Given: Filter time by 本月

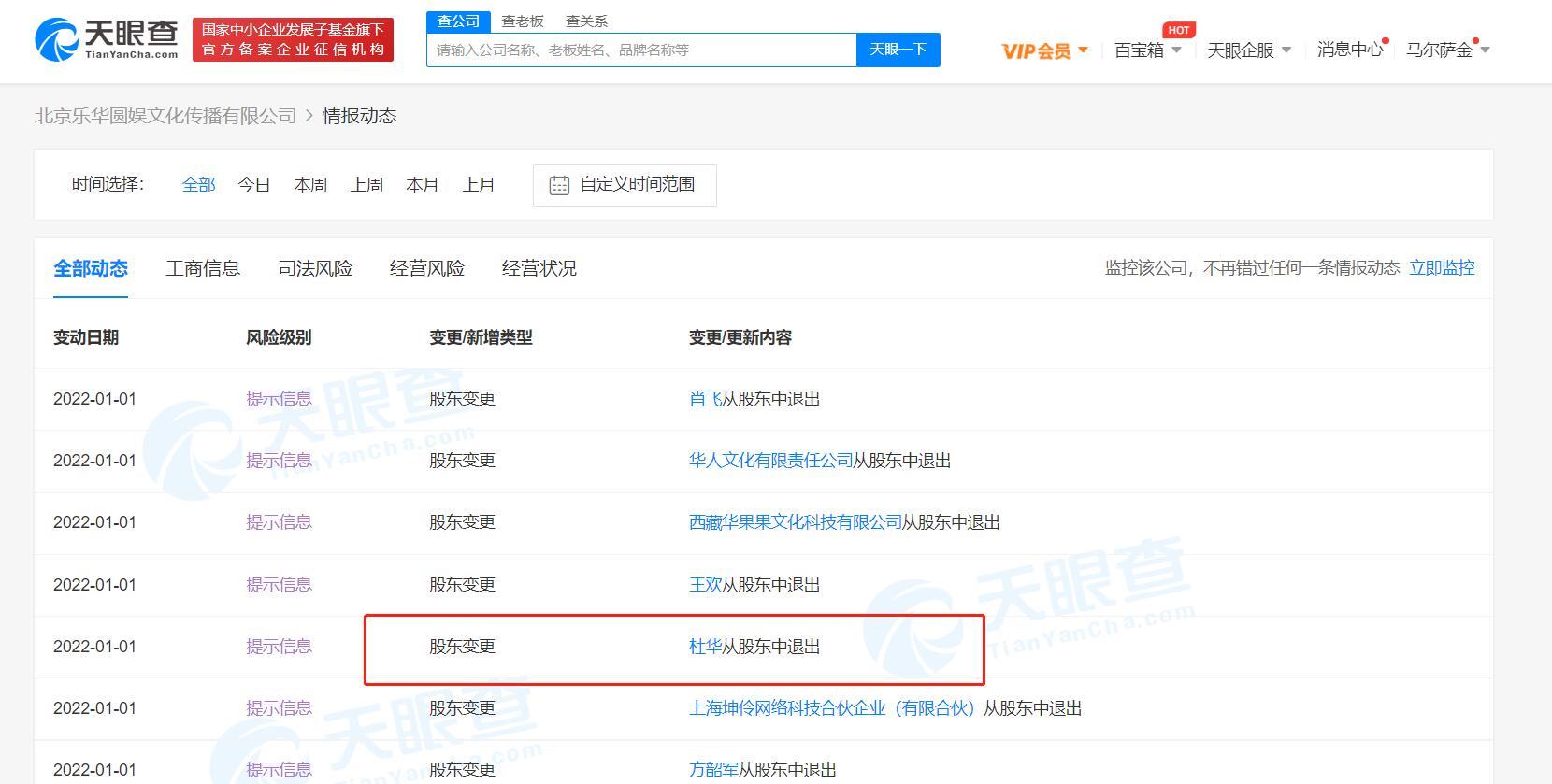Looking at the screenshot, I should tap(423, 185).
